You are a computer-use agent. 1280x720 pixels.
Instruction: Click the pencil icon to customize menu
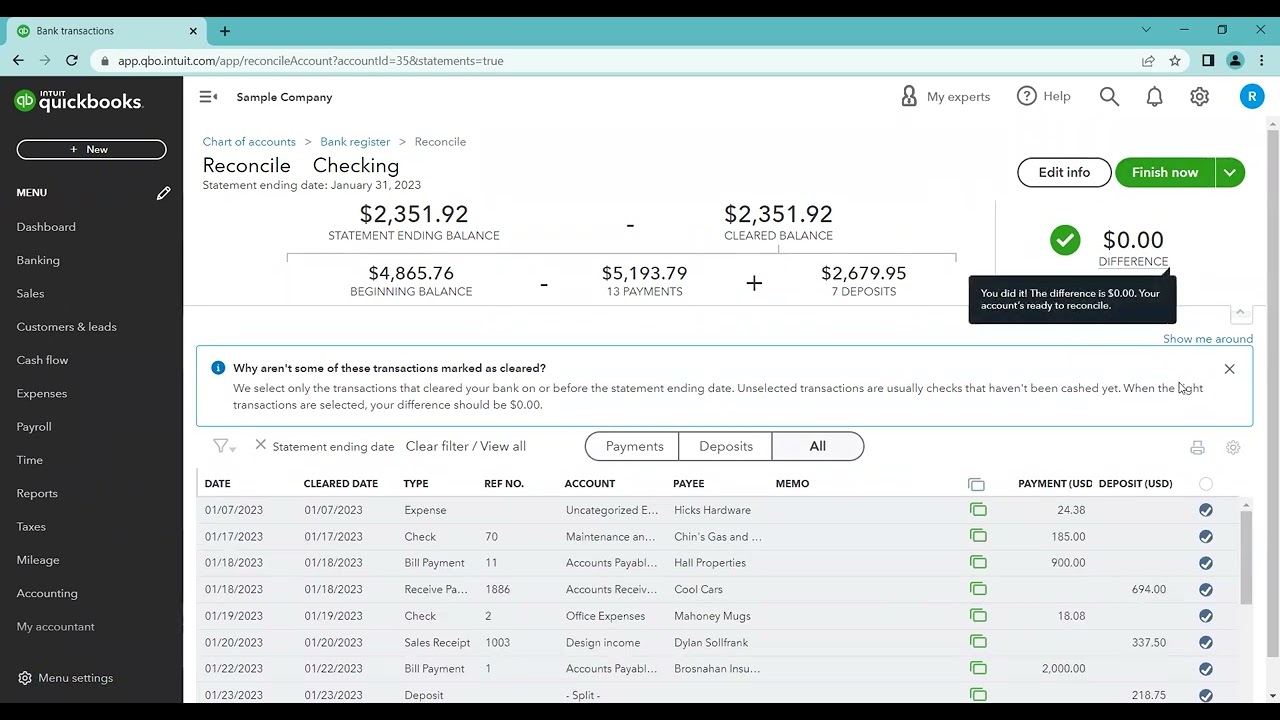163,193
